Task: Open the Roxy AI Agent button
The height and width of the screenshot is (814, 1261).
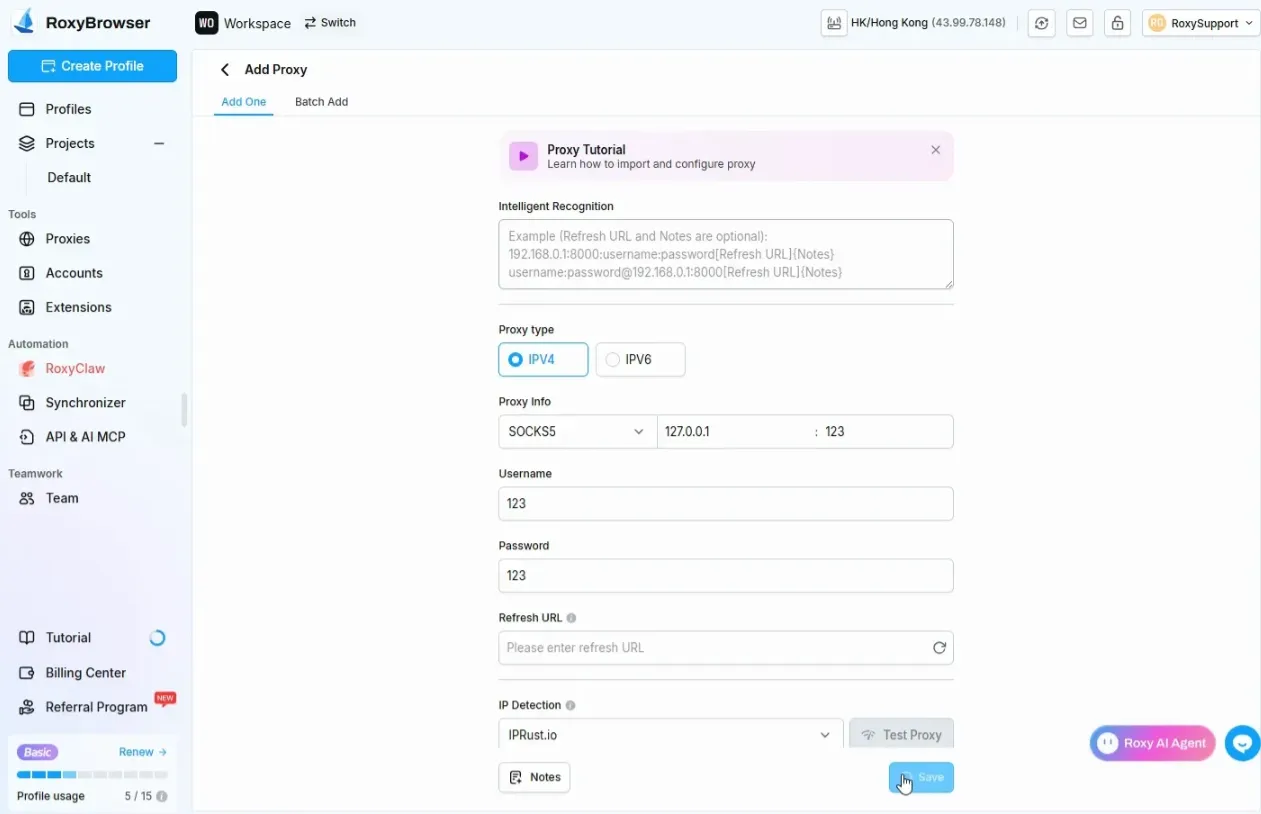Action: click(x=1153, y=743)
